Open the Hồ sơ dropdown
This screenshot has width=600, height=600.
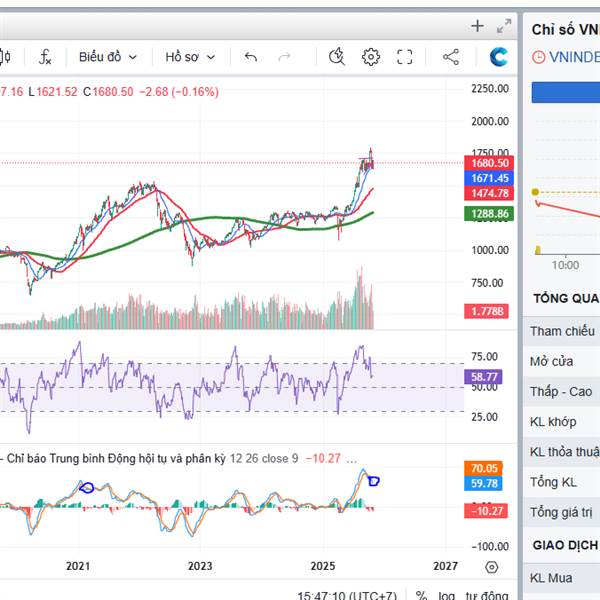(190, 57)
